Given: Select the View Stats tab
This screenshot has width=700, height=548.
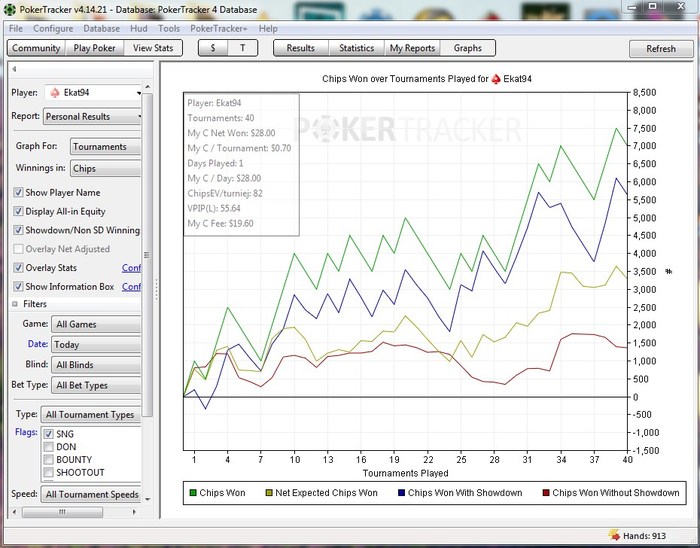Looking at the screenshot, I should tap(153, 48).
